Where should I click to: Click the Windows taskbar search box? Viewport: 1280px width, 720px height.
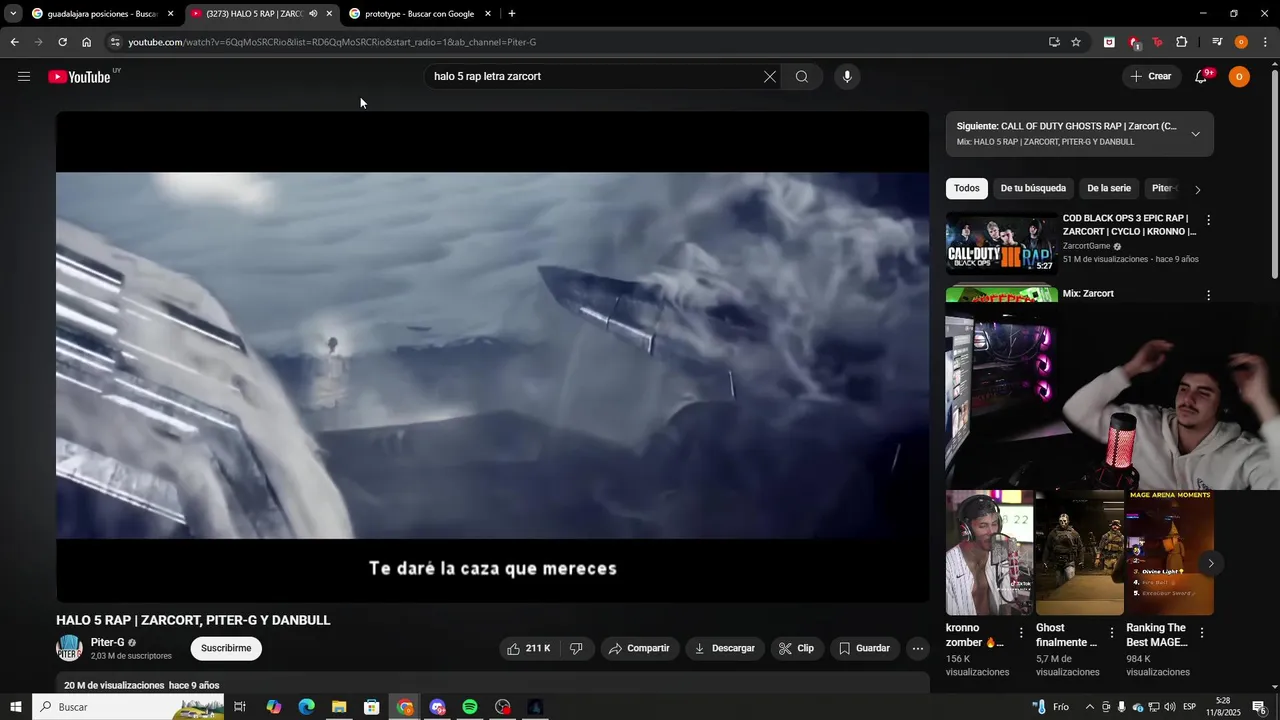[129, 707]
